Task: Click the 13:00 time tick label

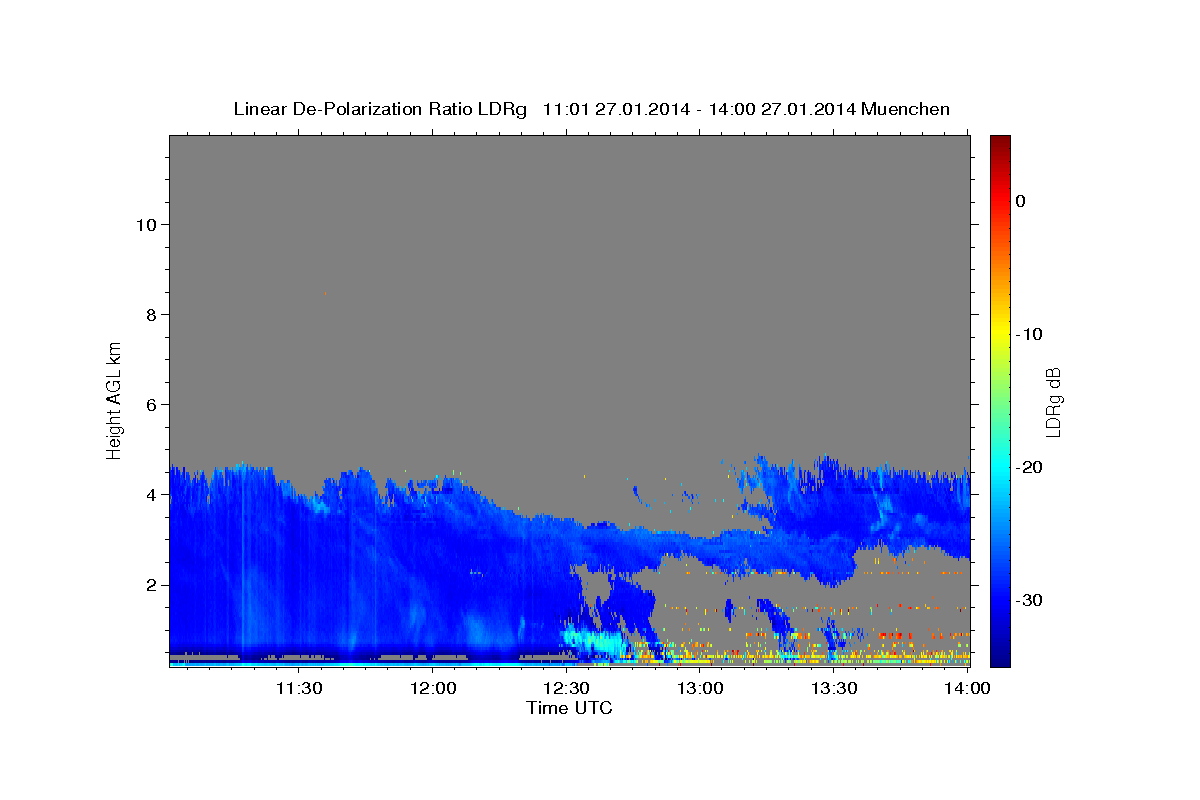Action: (x=699, y=688)
